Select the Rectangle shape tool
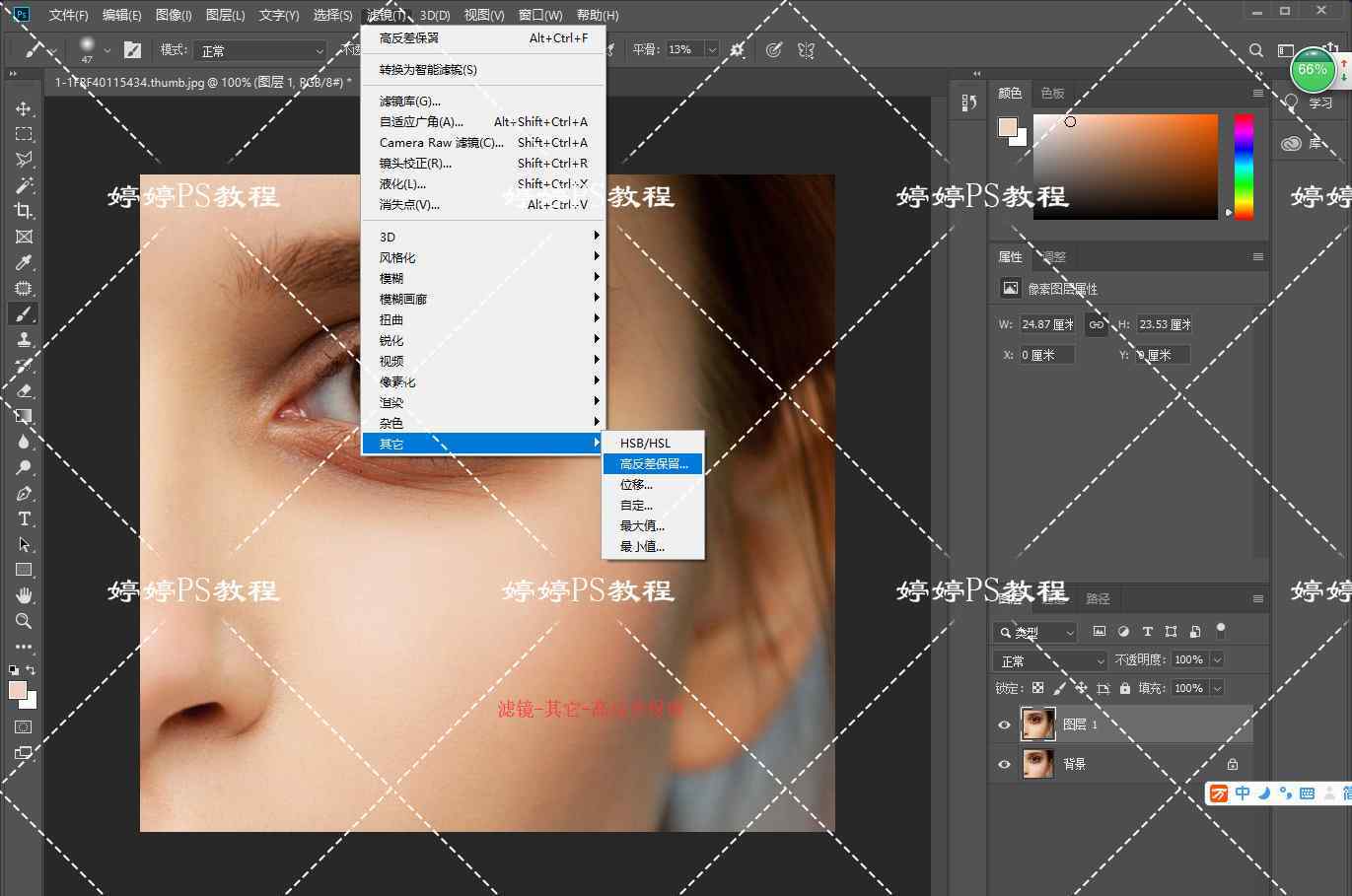1352x896 pixels. click(24, 570)
